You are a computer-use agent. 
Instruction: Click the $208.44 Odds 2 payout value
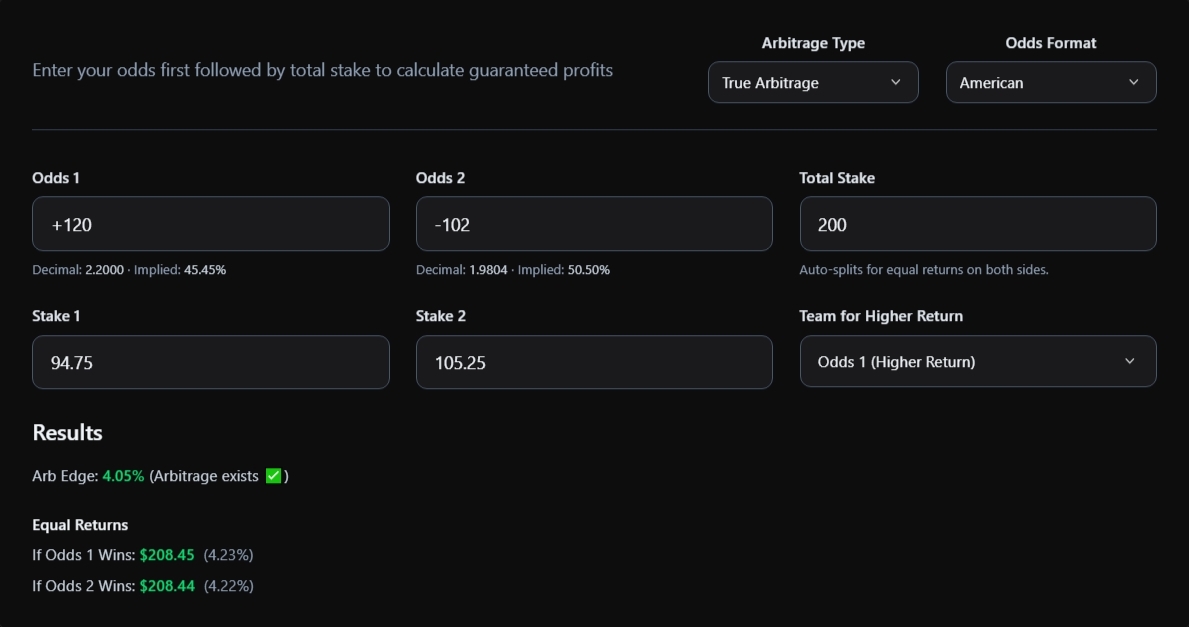[168, 585]
